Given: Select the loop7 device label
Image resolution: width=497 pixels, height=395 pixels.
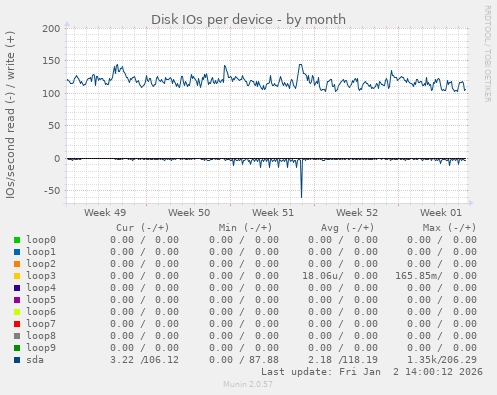Looking at the screenshot, I should tap(41, 324).
